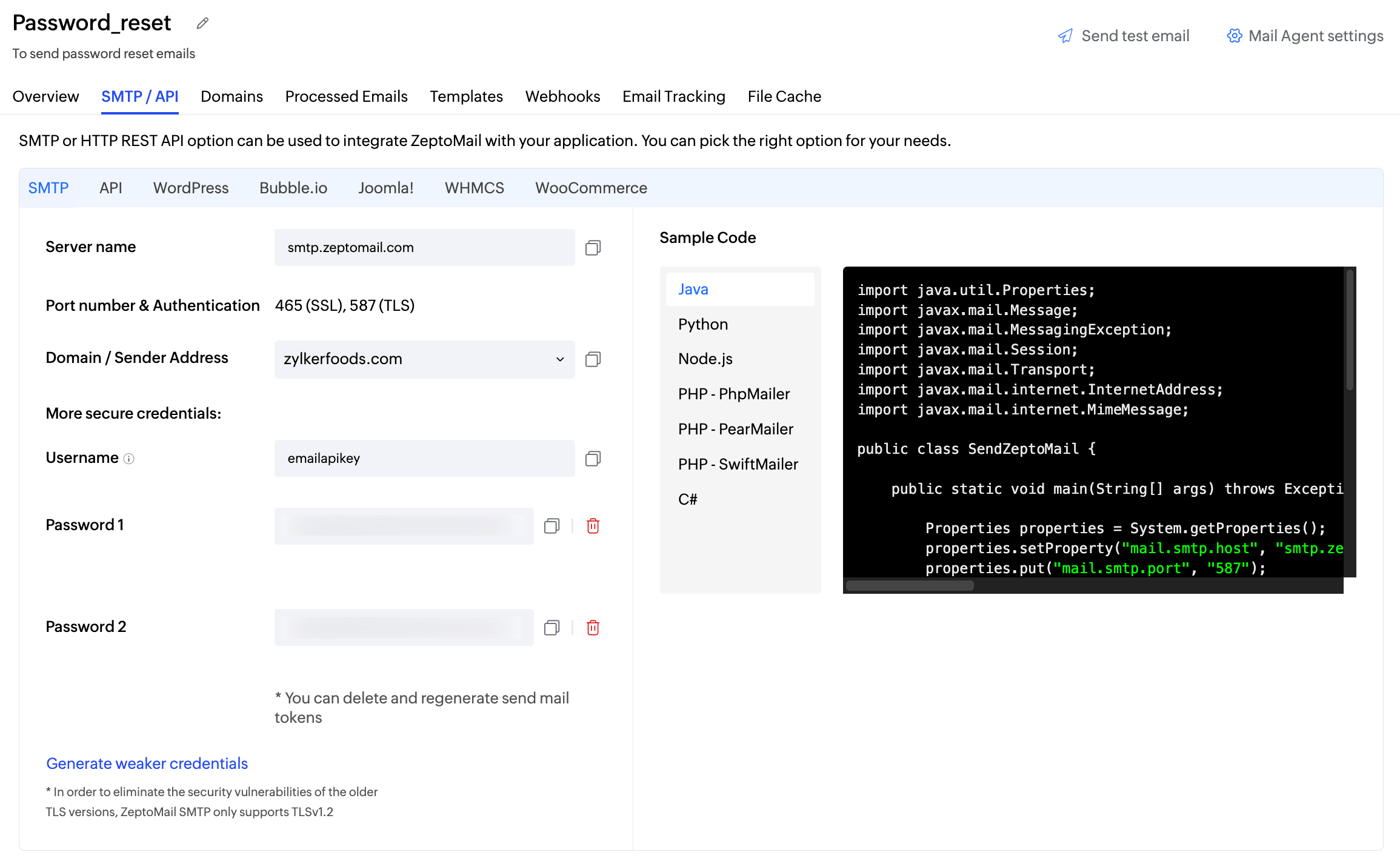This screenshot has height=864, width=1400.
Task: Click the Send test email paper plane icon
Action: (x=1065, y=36)
